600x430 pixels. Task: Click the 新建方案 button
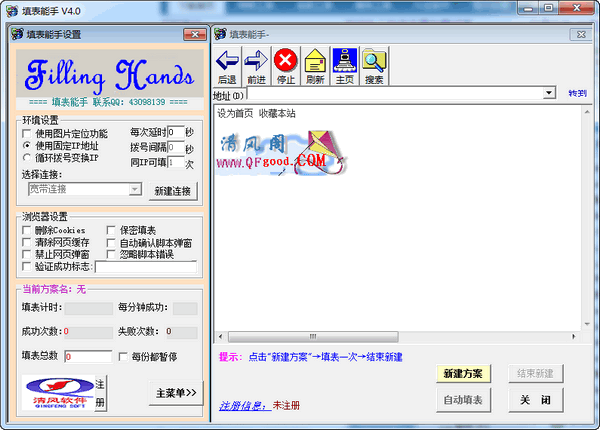click(x=463, y=373)
